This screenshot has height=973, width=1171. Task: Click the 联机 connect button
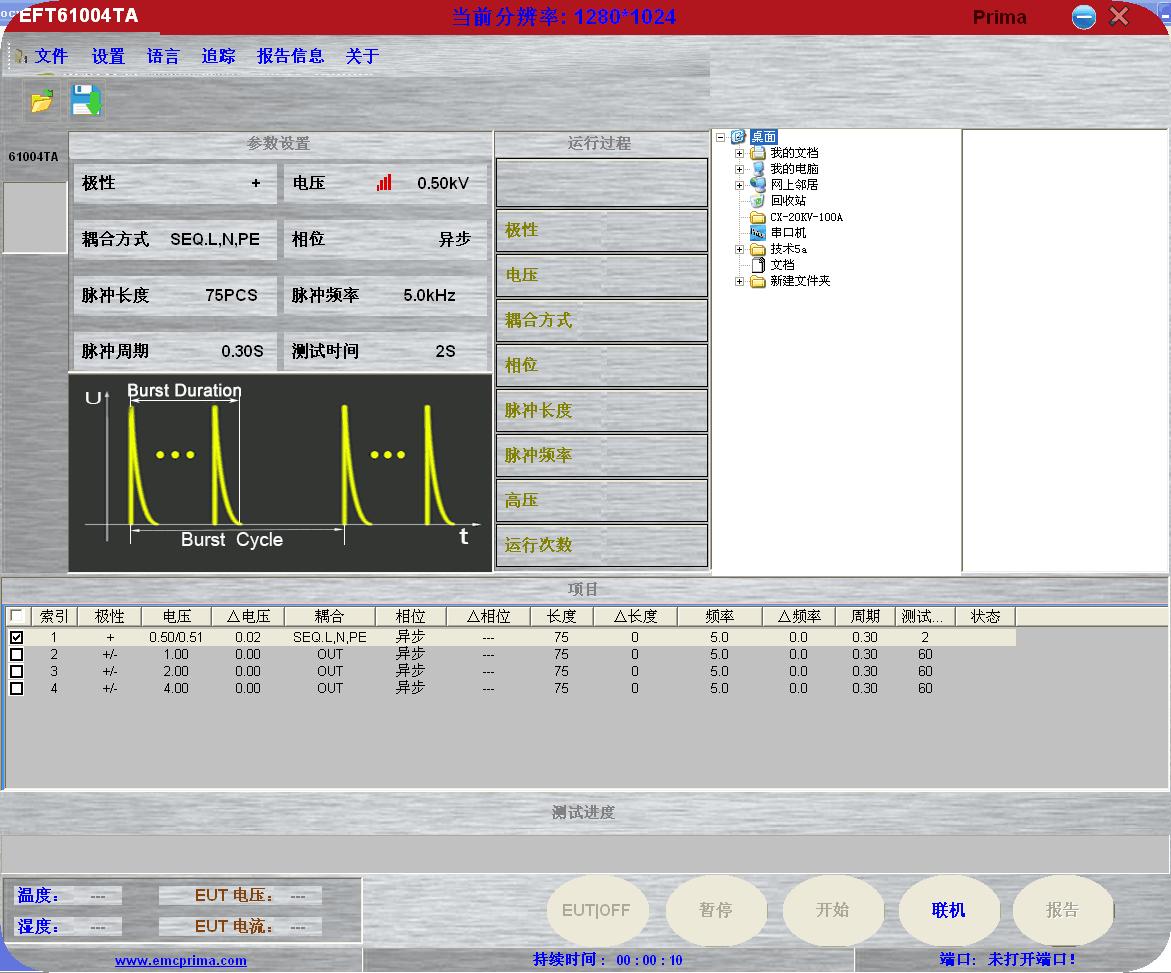click(948, 910)
